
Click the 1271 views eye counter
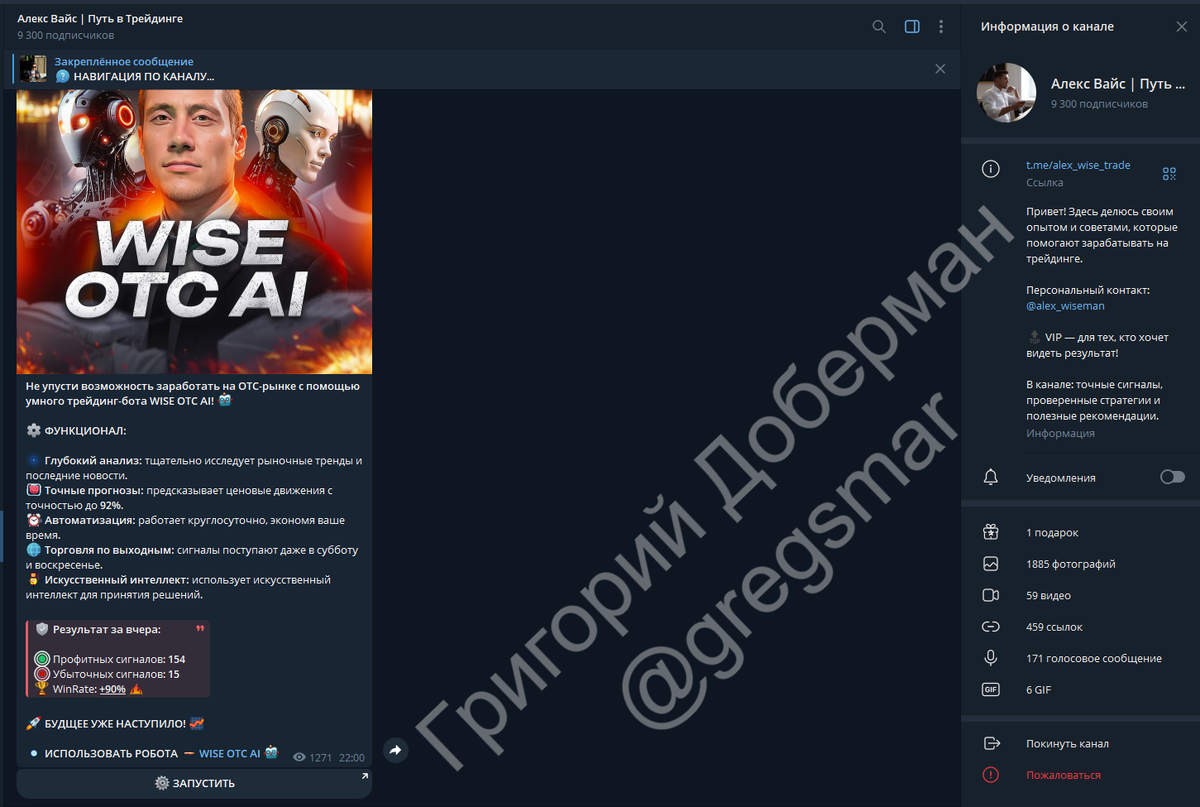(x=312, y=758)
